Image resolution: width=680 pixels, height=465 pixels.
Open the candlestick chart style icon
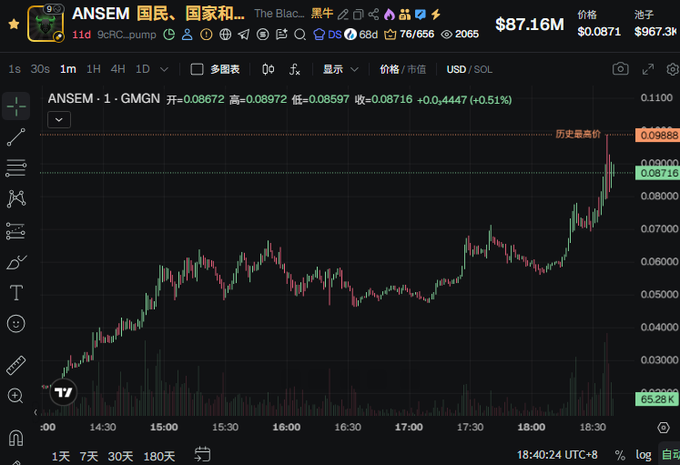[x=268, y=69]
